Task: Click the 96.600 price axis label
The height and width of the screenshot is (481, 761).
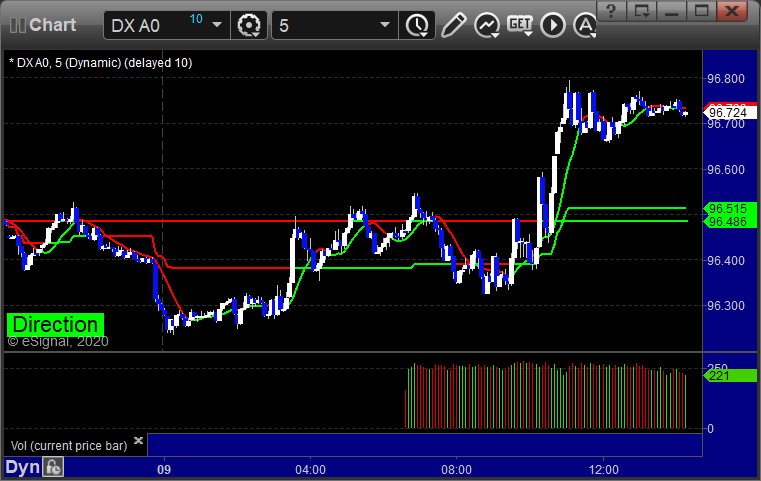Action: click(726, 169)
